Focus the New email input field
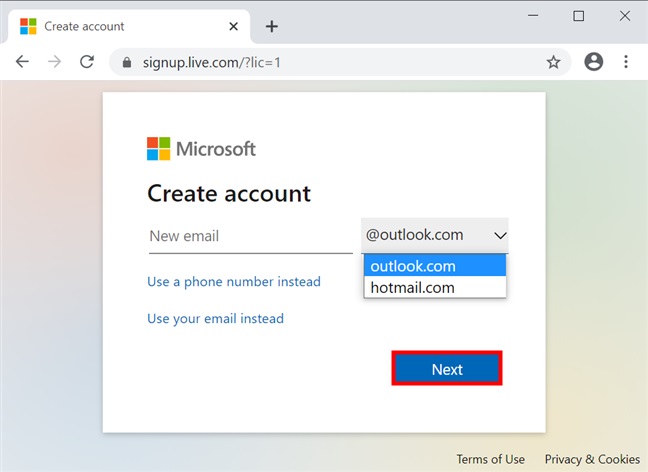Image resolution: width=648 pixels, height=472 pixels. (250, 237)
